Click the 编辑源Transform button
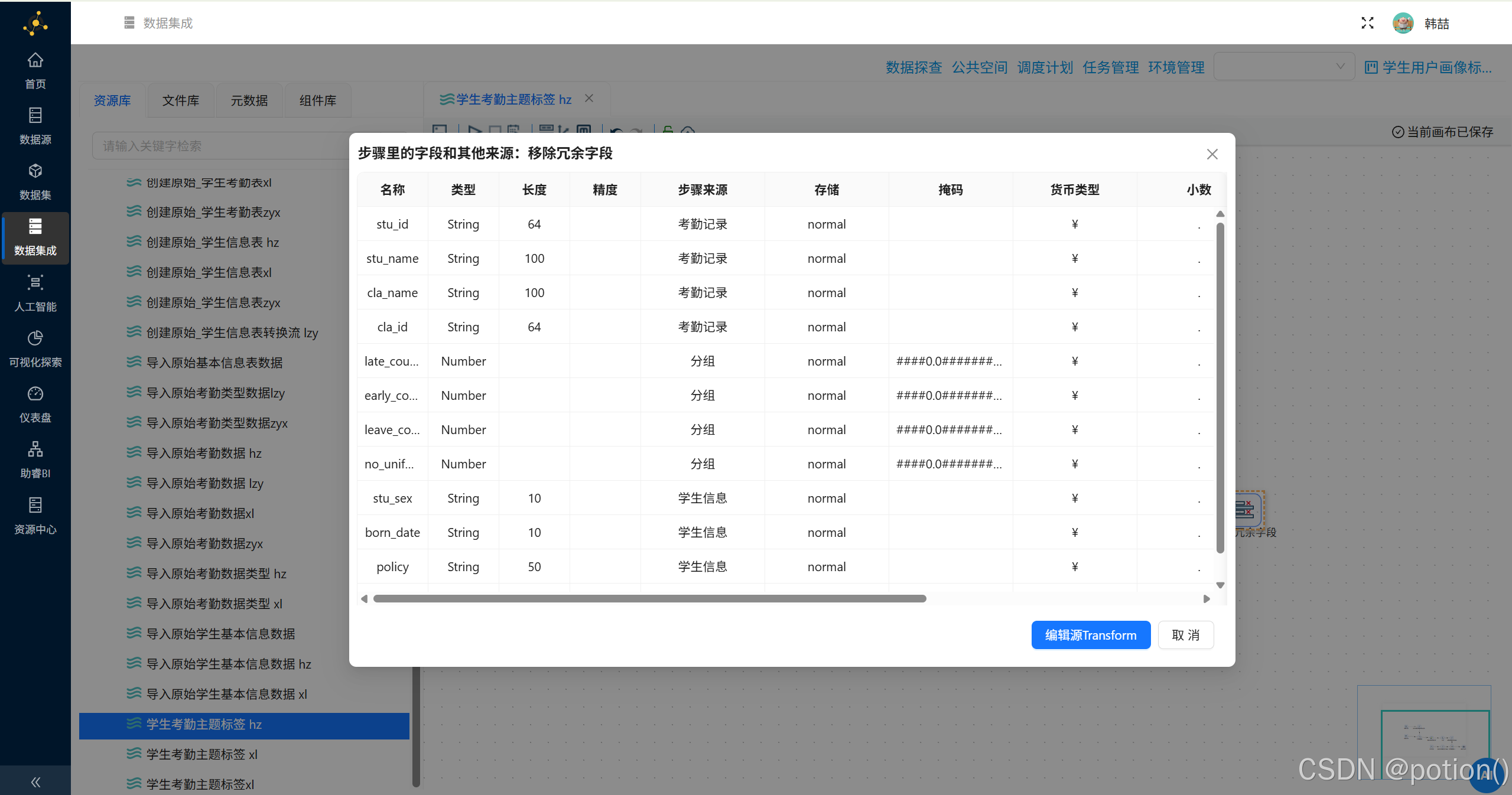This screenshot has height=795, width=1512. [x=1091, y=635]
